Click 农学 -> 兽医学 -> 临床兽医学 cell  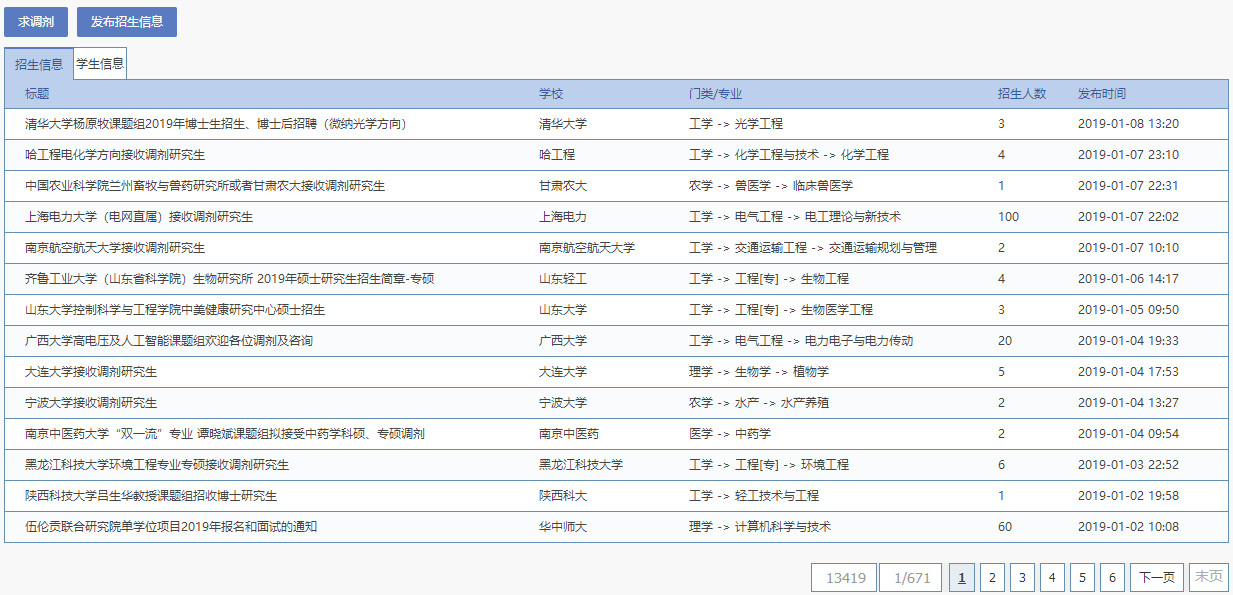click(x=771, y=186)
